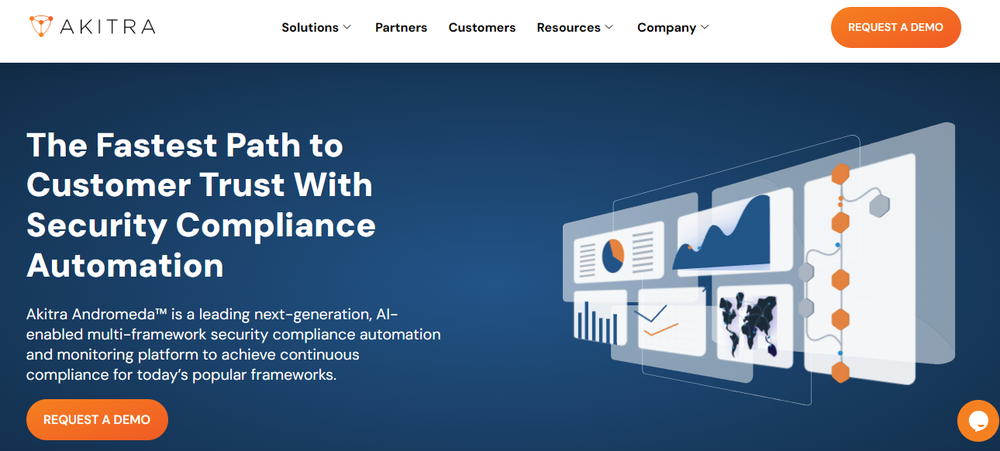Image resolution: width=1000 pixels, height=451 pixels.
Task: Go to the Partners page
Action: 401,27
